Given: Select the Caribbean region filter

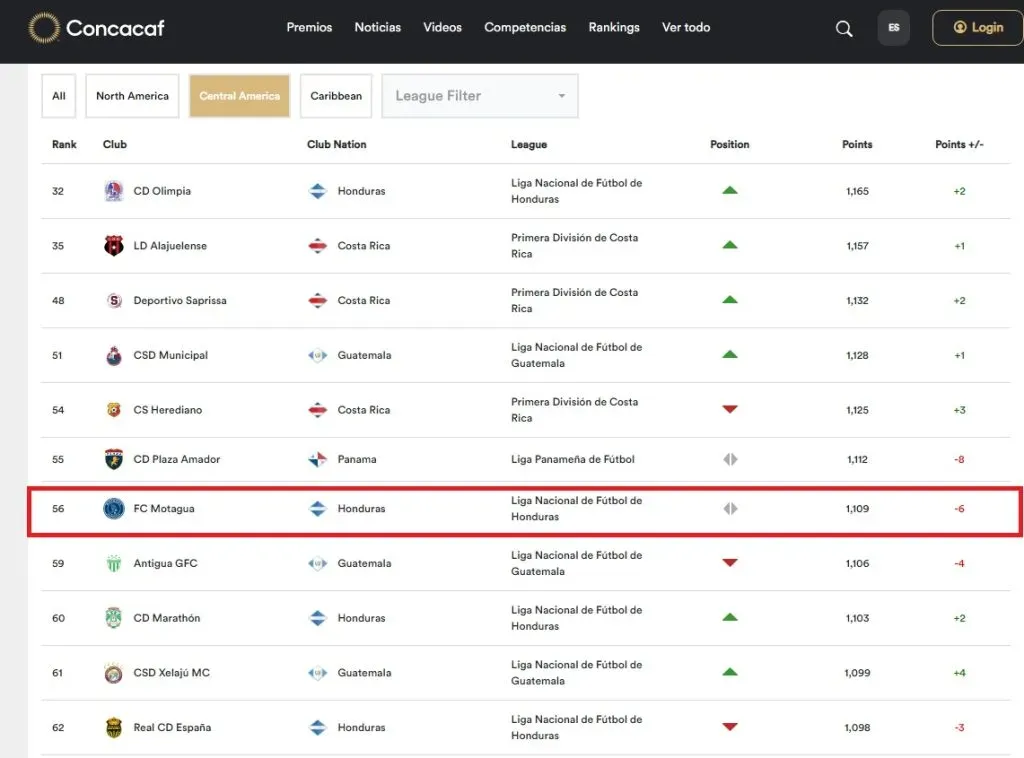Looking at the screenshot, I should [x=336, y=96].
